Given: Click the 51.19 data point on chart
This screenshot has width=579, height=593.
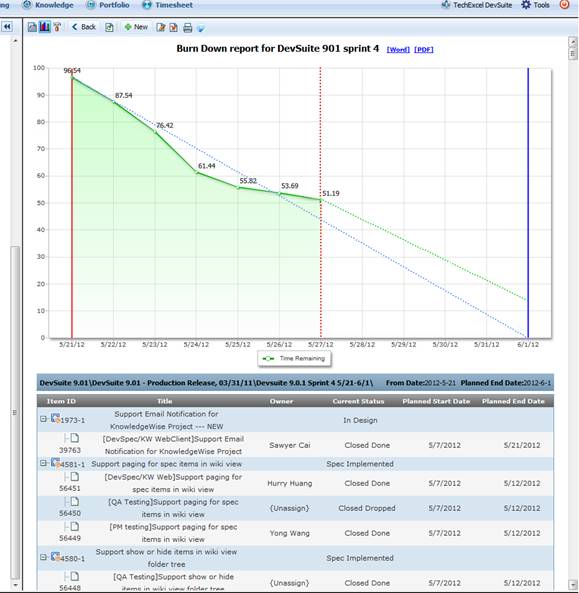Looking at the screenshot, I should tap(321, 200).
